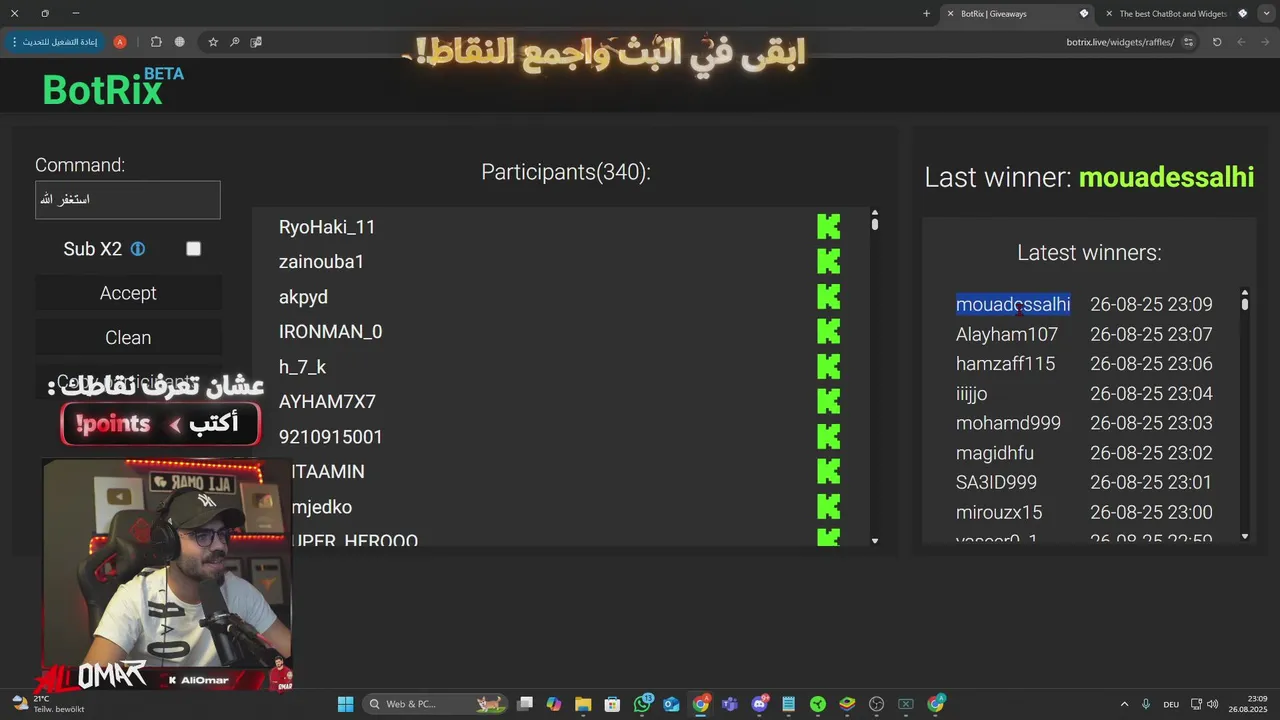1280x720 pixels.
Task: Open Microsoft Teams from the taskbar
Action: (730, 704)
